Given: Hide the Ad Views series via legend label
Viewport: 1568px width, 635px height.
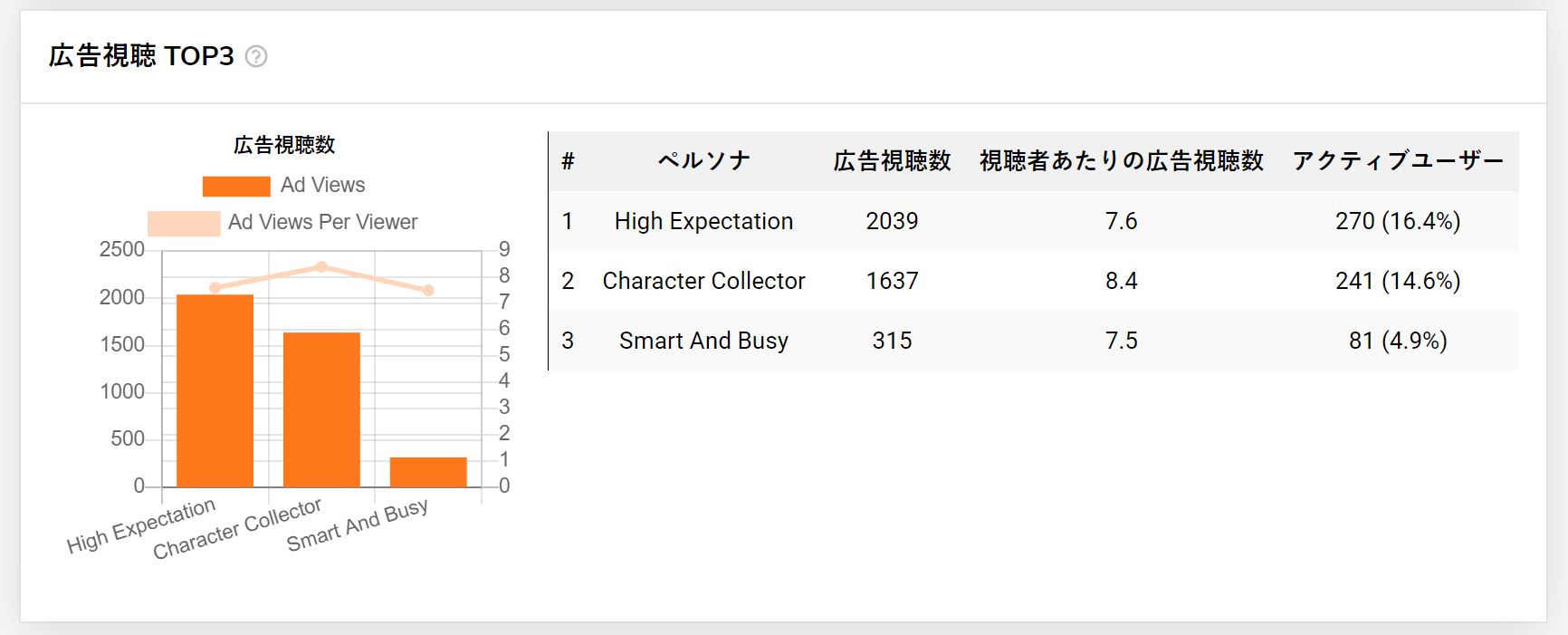Looking at the screenshot, I should [322, 185].
